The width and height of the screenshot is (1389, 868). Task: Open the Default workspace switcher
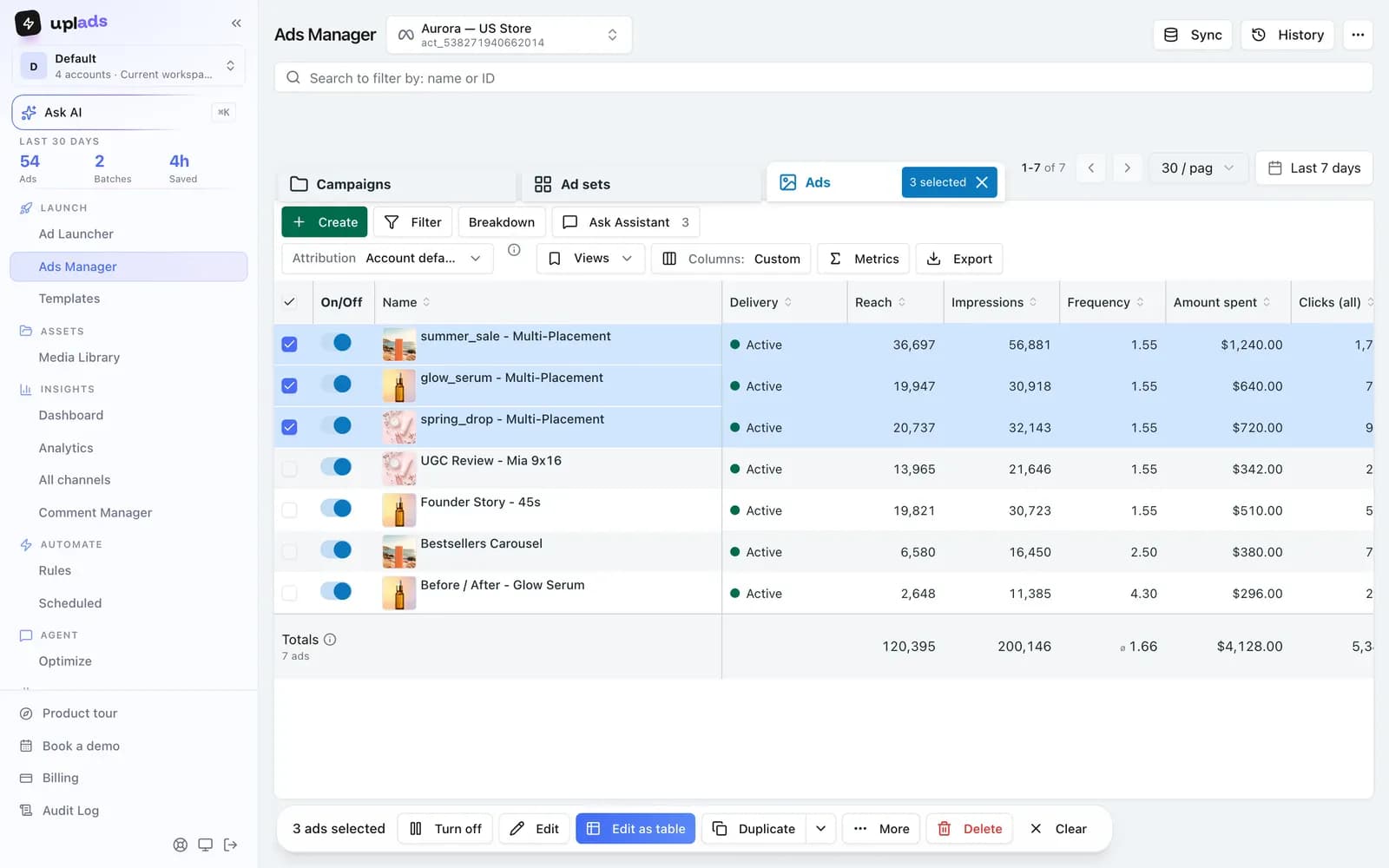[128, 66]
